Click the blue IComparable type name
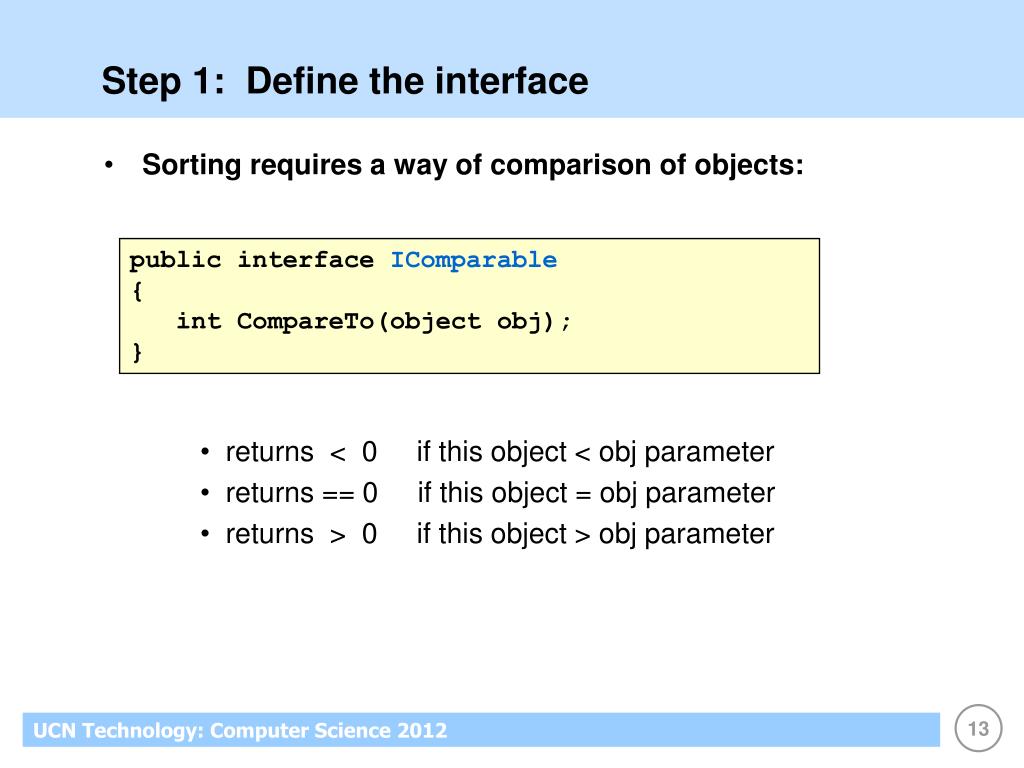The width and height of the screenshot is (1024, 768). click(x=473, y=260)
